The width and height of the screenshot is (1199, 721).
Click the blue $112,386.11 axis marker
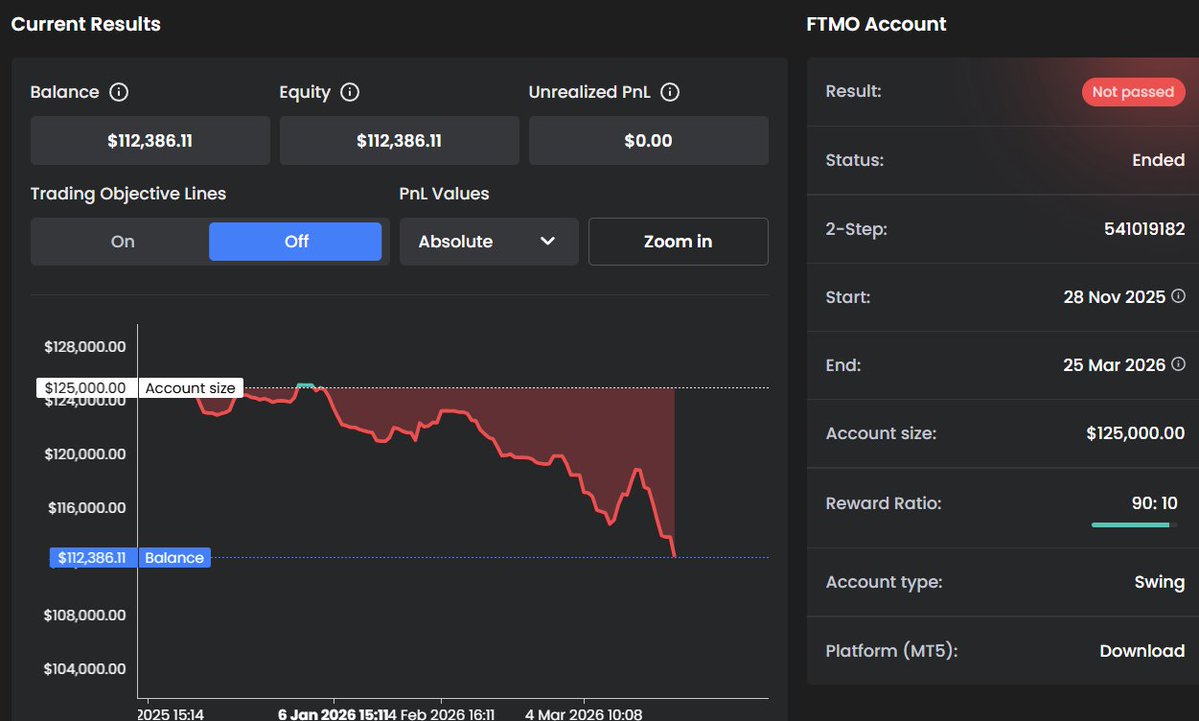tap(93, 557)
